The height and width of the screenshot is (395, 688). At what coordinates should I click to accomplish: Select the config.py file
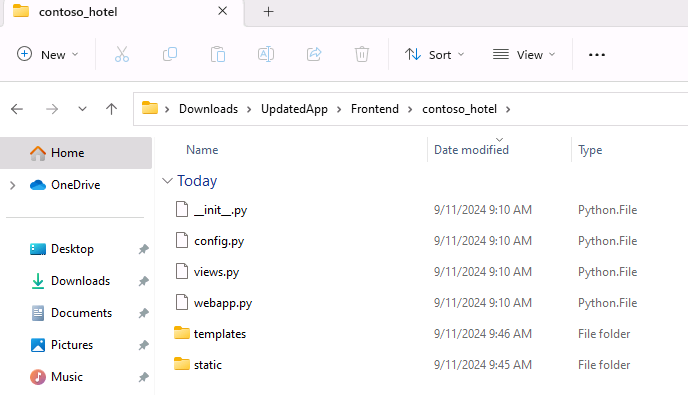click(x=219, y=241)
